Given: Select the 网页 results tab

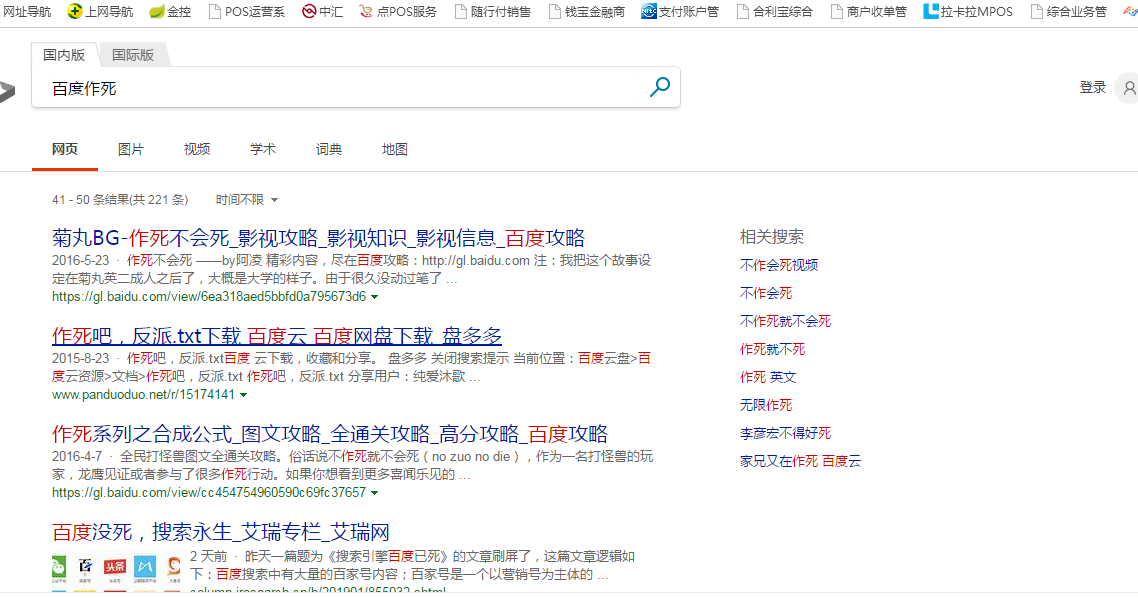Looking at the screenshot, I should point(65,150).
